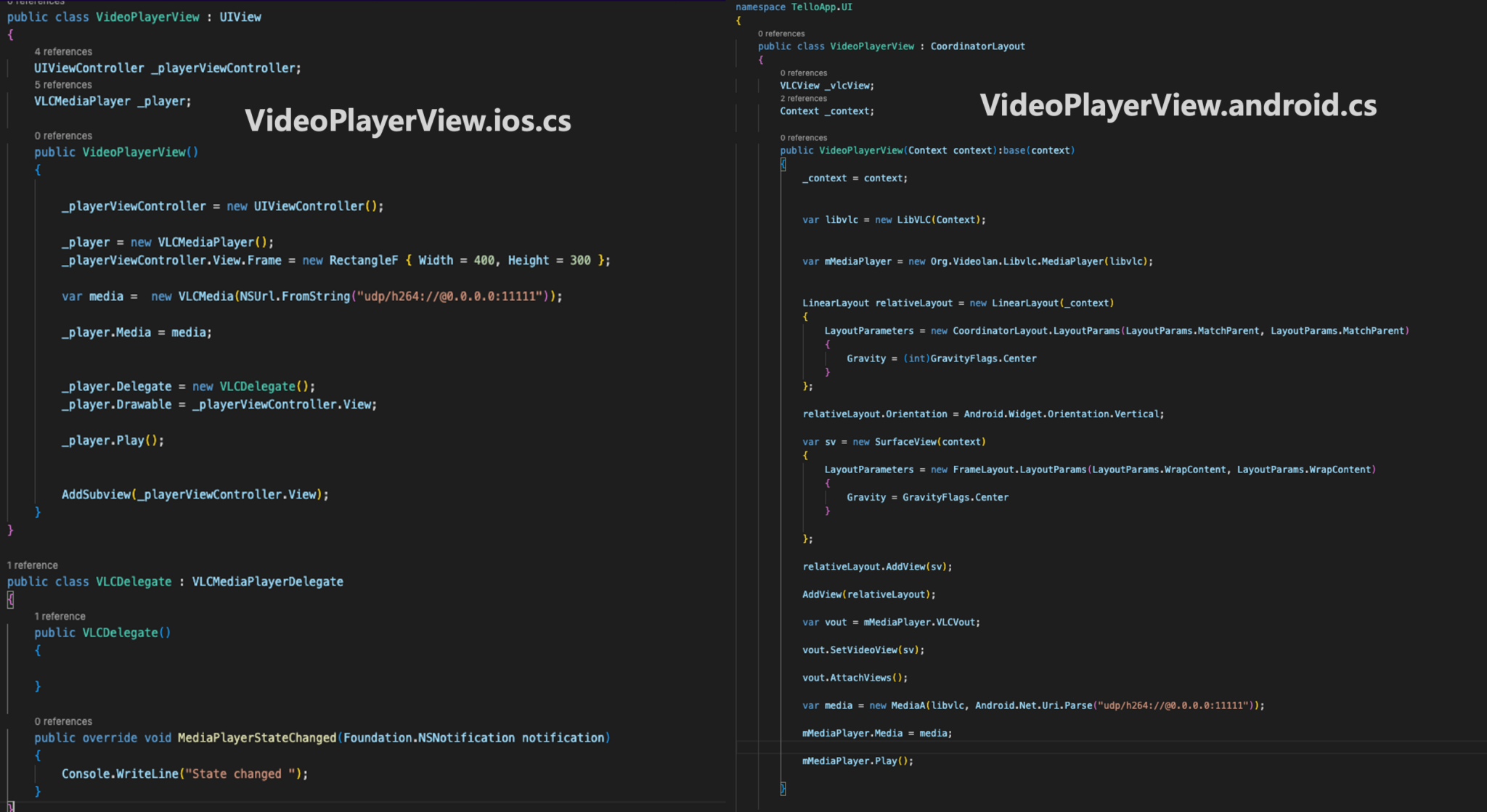Open the '2 references' CodeLens above Context _context
Image resolution: width=1487 pixels, height=812 pixels.
(803, 99)
